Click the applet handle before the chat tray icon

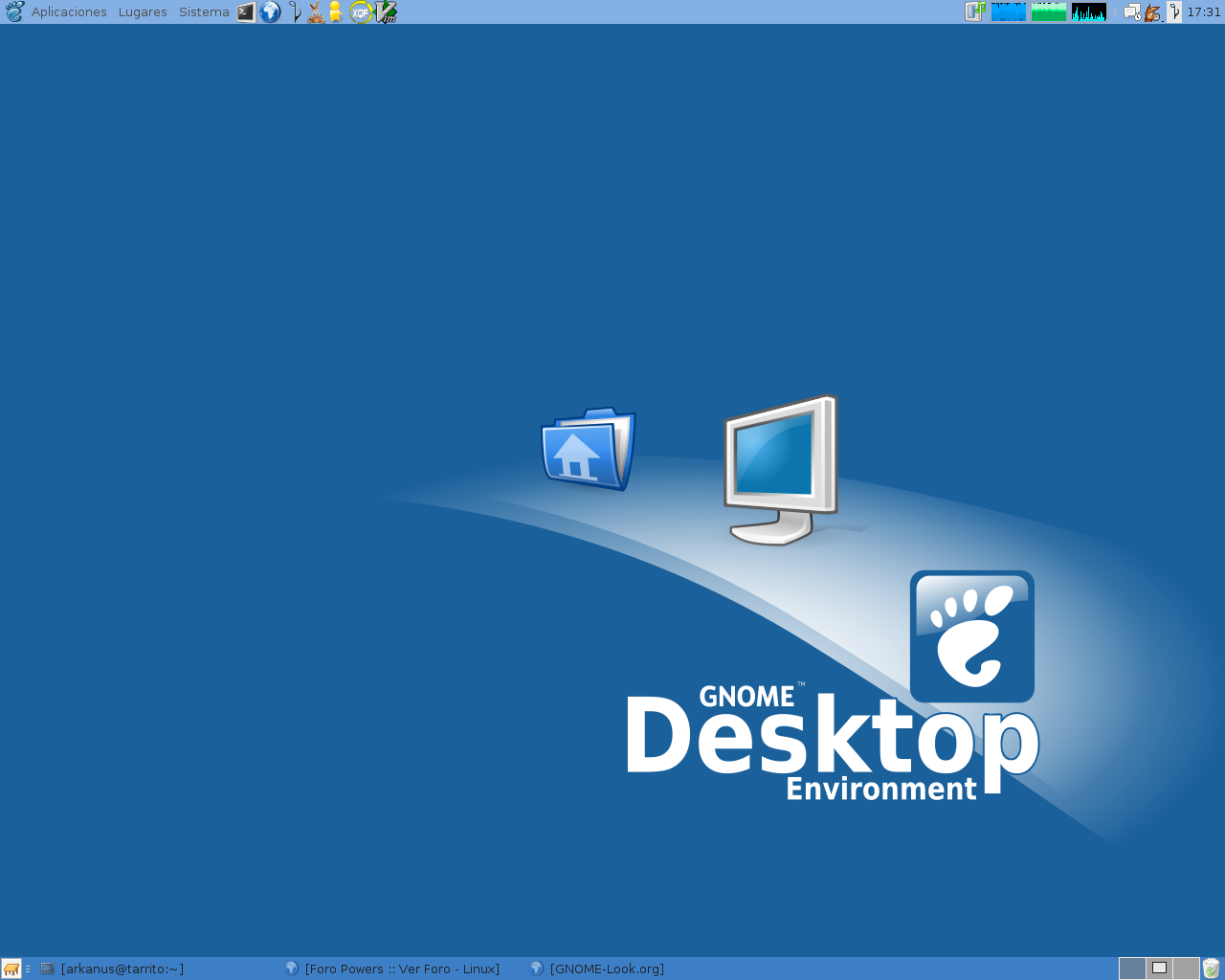click(1115, 11)
